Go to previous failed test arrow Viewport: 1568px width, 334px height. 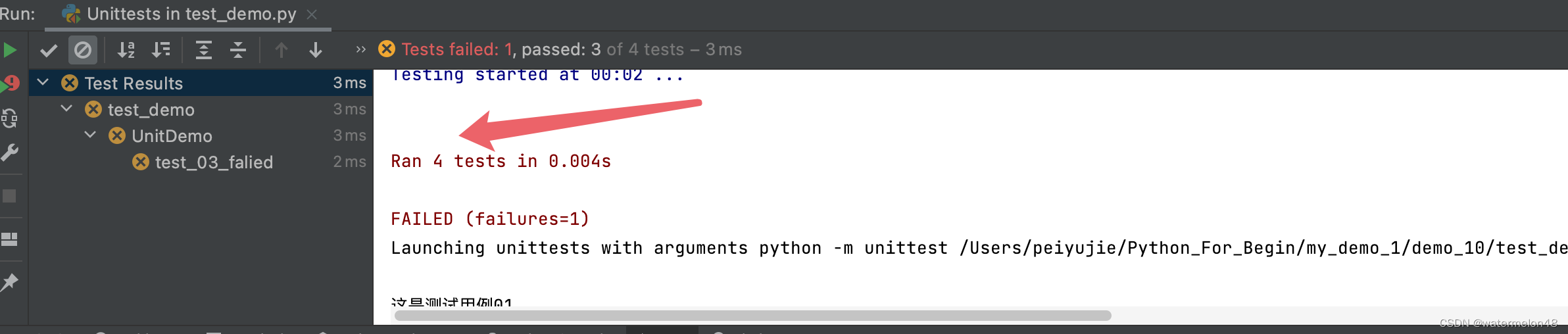coord(282,50)
